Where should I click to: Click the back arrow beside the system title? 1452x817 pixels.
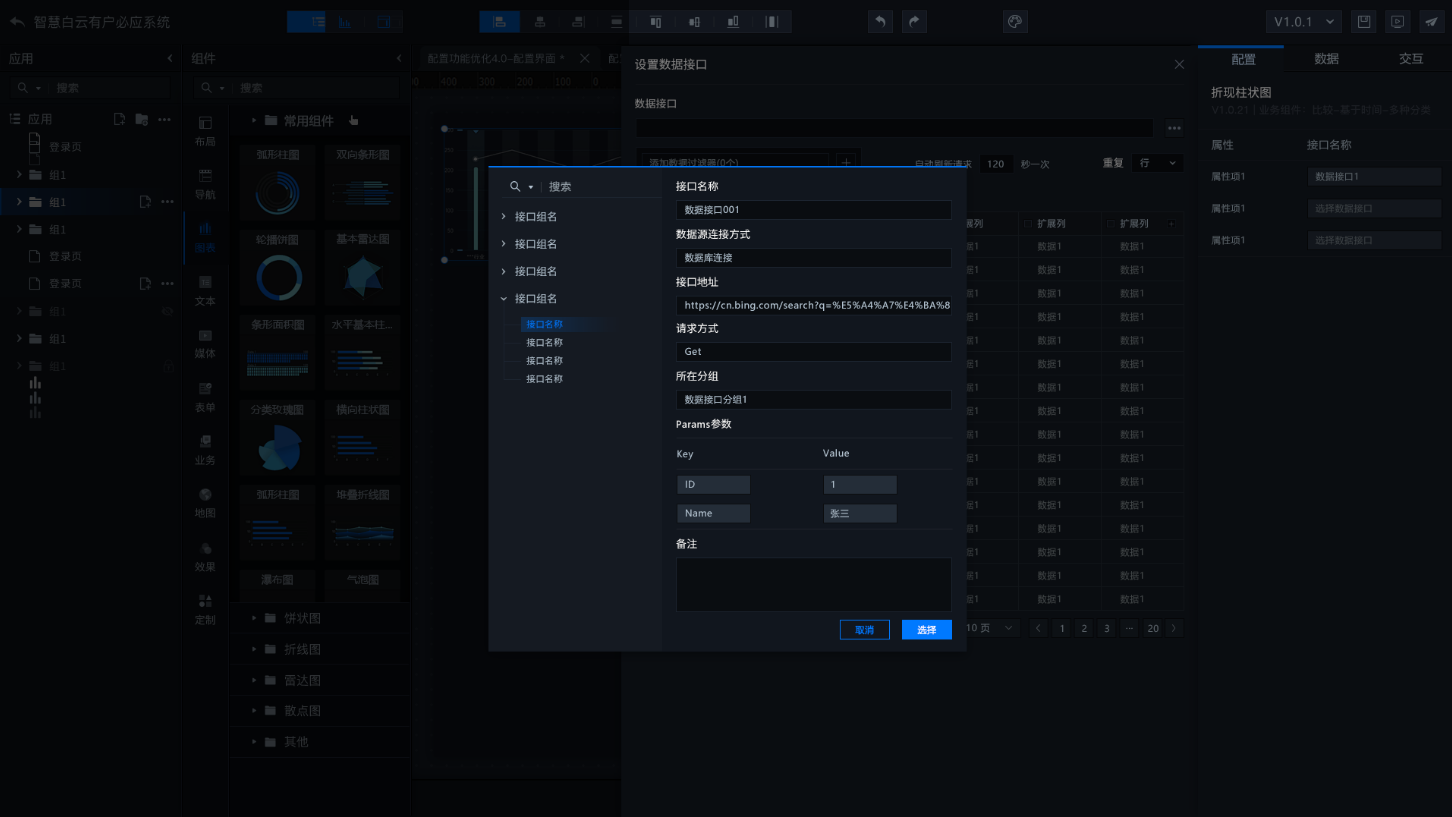tap(17, 22)
